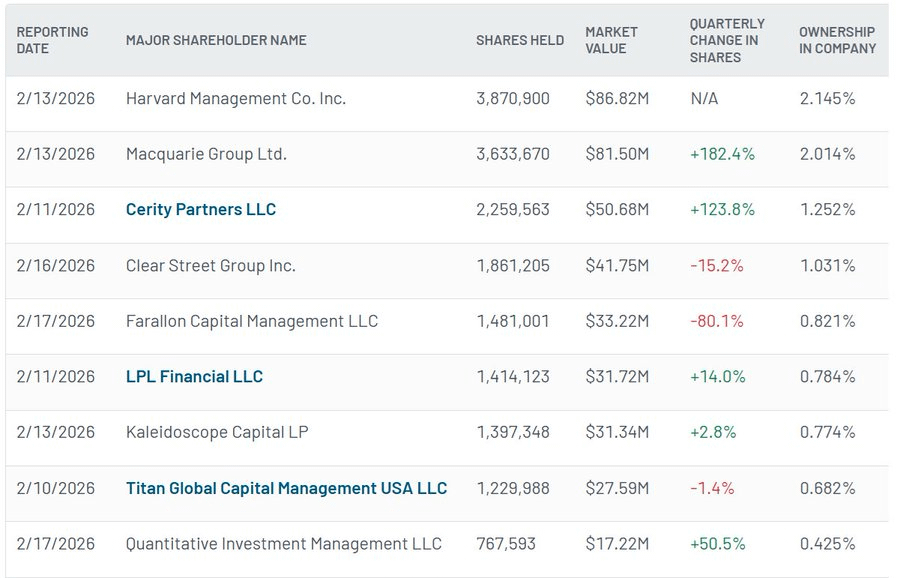This screenshot has width=900, height=578.
Task: Click the -80.1% quarterly change value
Action: click(717, 321)
